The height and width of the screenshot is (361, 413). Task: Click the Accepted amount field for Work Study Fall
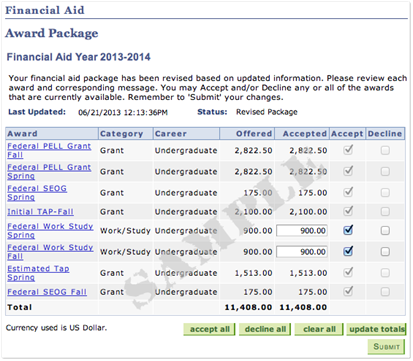tap(302, 252)
